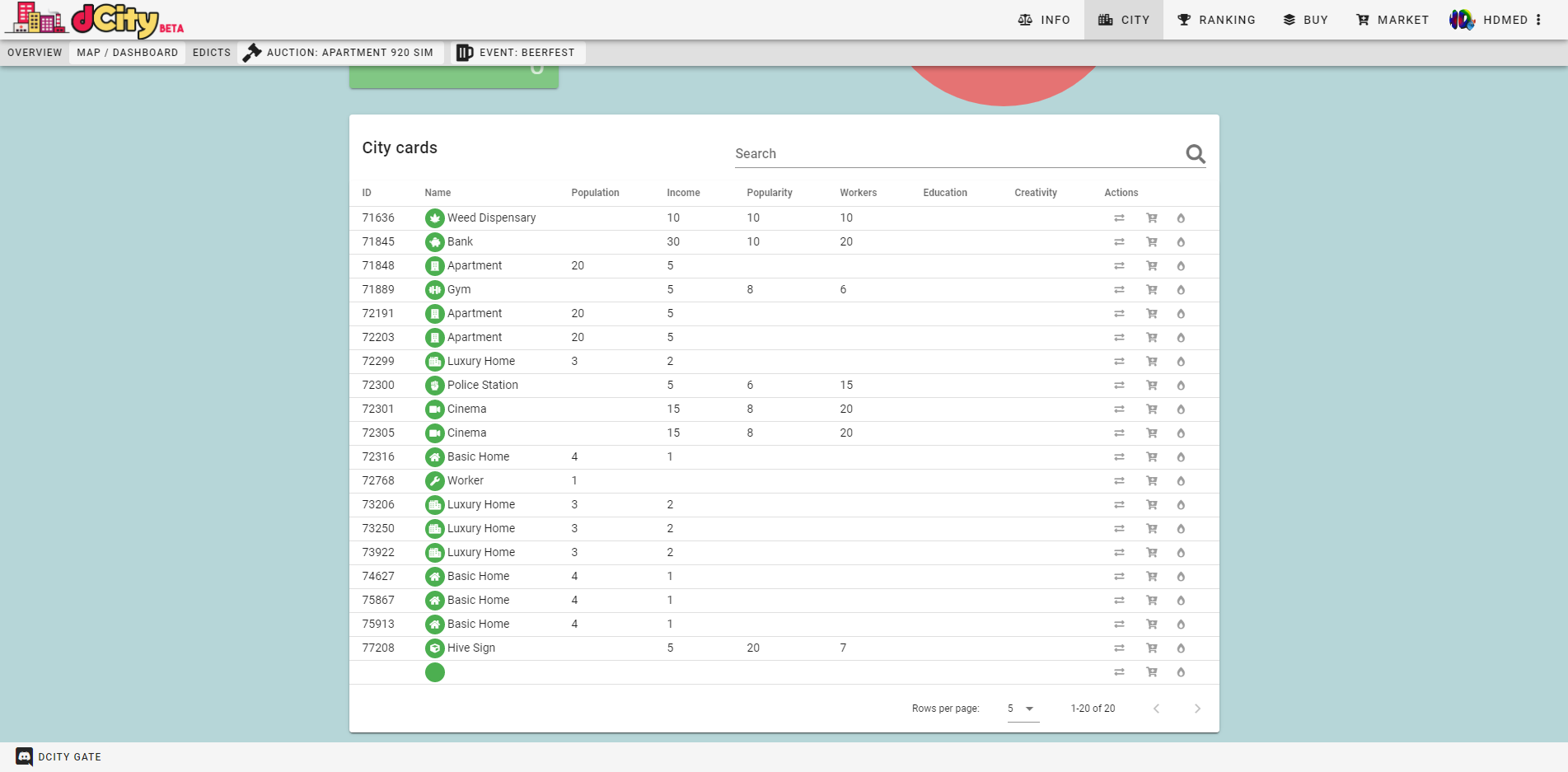Screen dimensions: 1568x772
Task: Open the HDMED user menu dots
Action: (x=1538, y=20)
